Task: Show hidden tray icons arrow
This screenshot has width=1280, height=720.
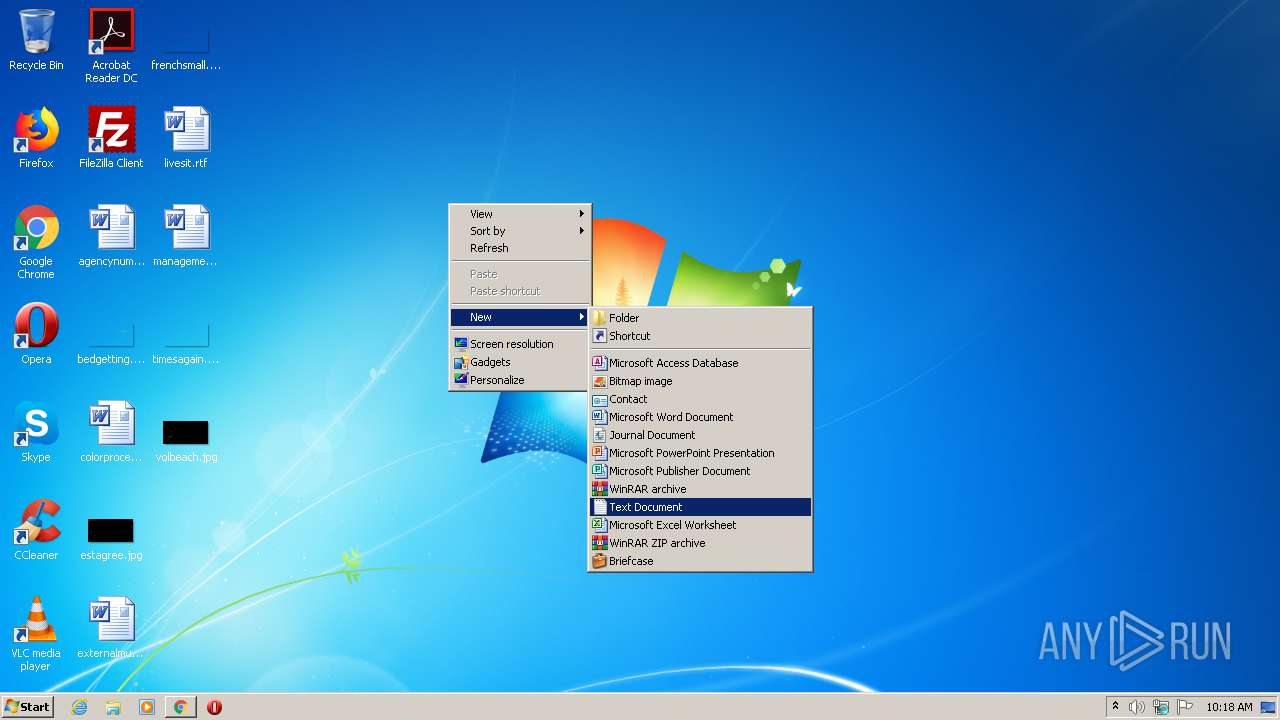Action: coord(1115,707)
